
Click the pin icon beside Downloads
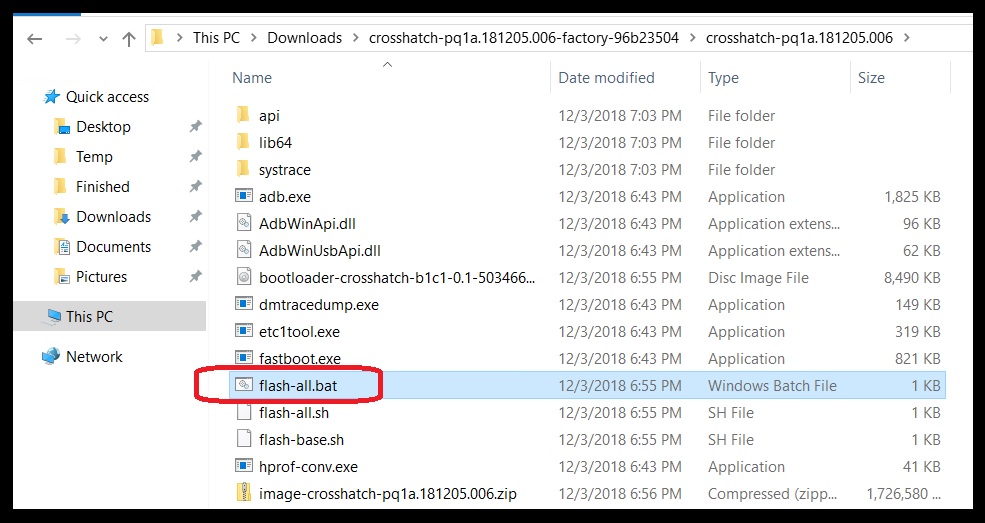click(x=195, y=217)
